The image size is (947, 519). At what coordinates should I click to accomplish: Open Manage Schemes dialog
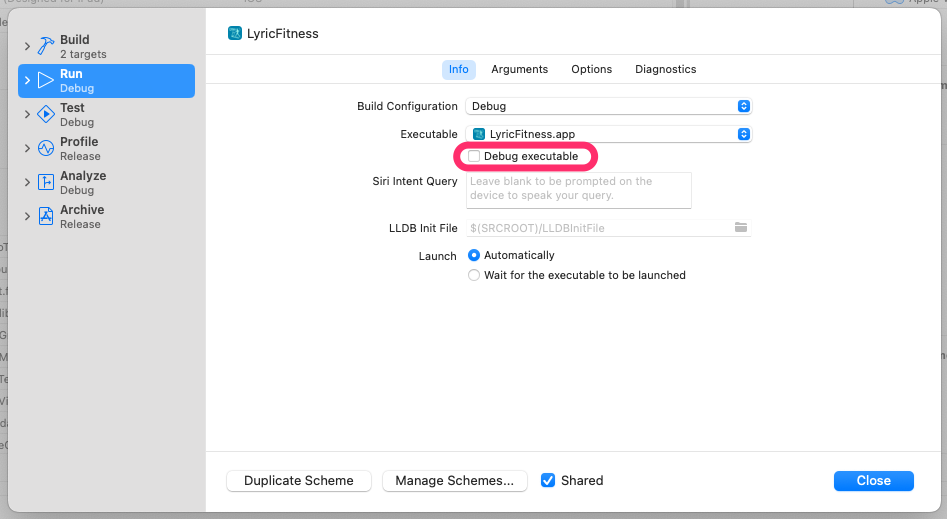(455, 481)
